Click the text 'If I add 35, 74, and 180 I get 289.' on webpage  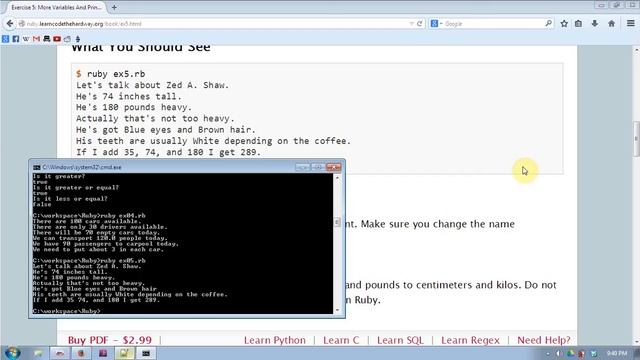click(168, 152)
